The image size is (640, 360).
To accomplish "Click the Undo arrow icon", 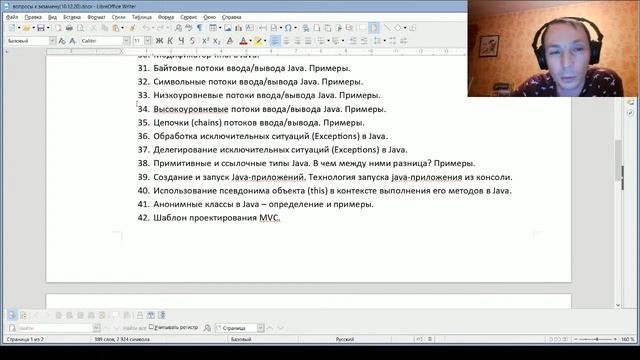I will tap(146, 28).
